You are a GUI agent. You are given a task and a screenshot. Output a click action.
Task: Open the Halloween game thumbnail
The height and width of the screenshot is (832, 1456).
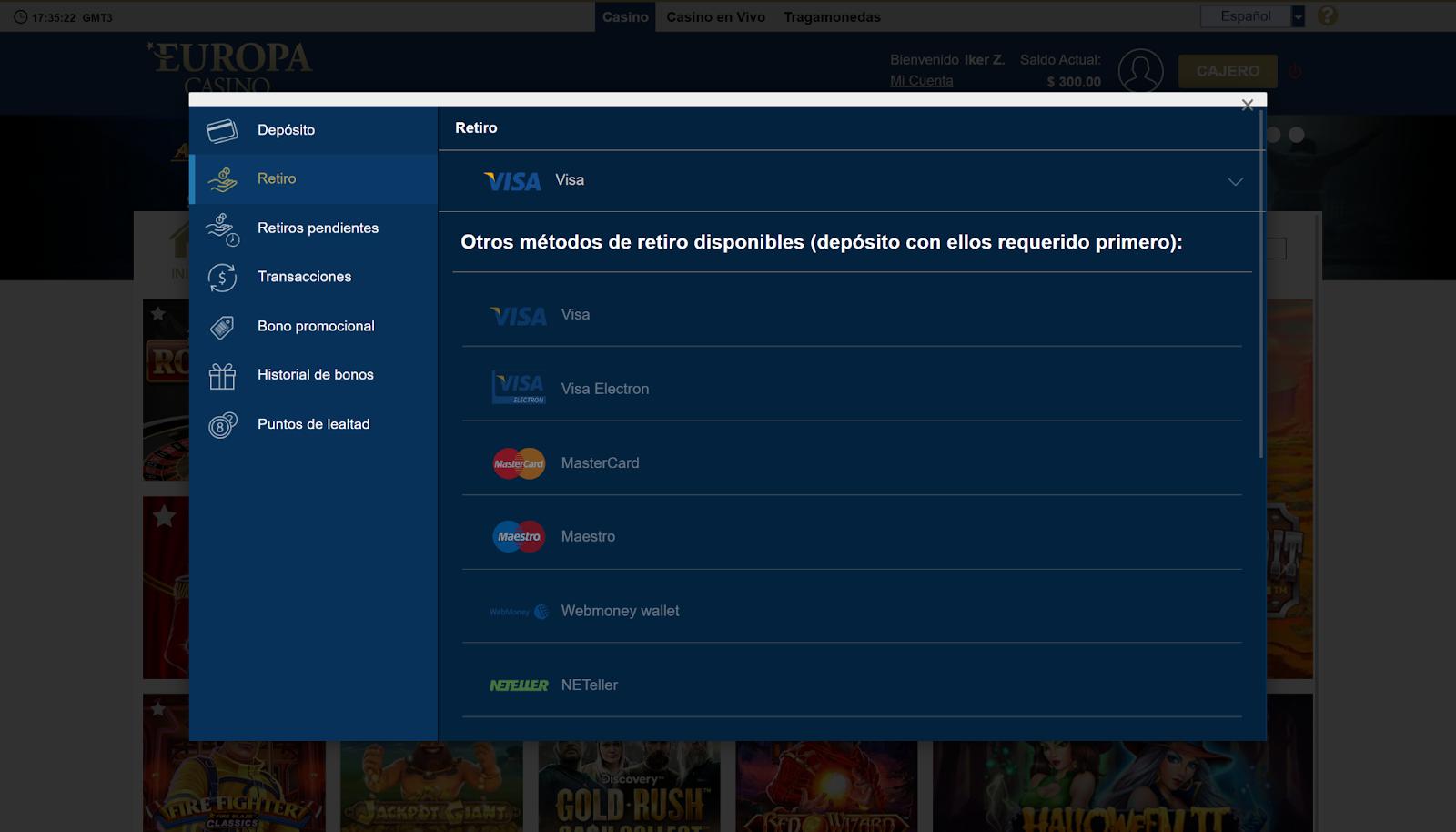[1123, 786]
